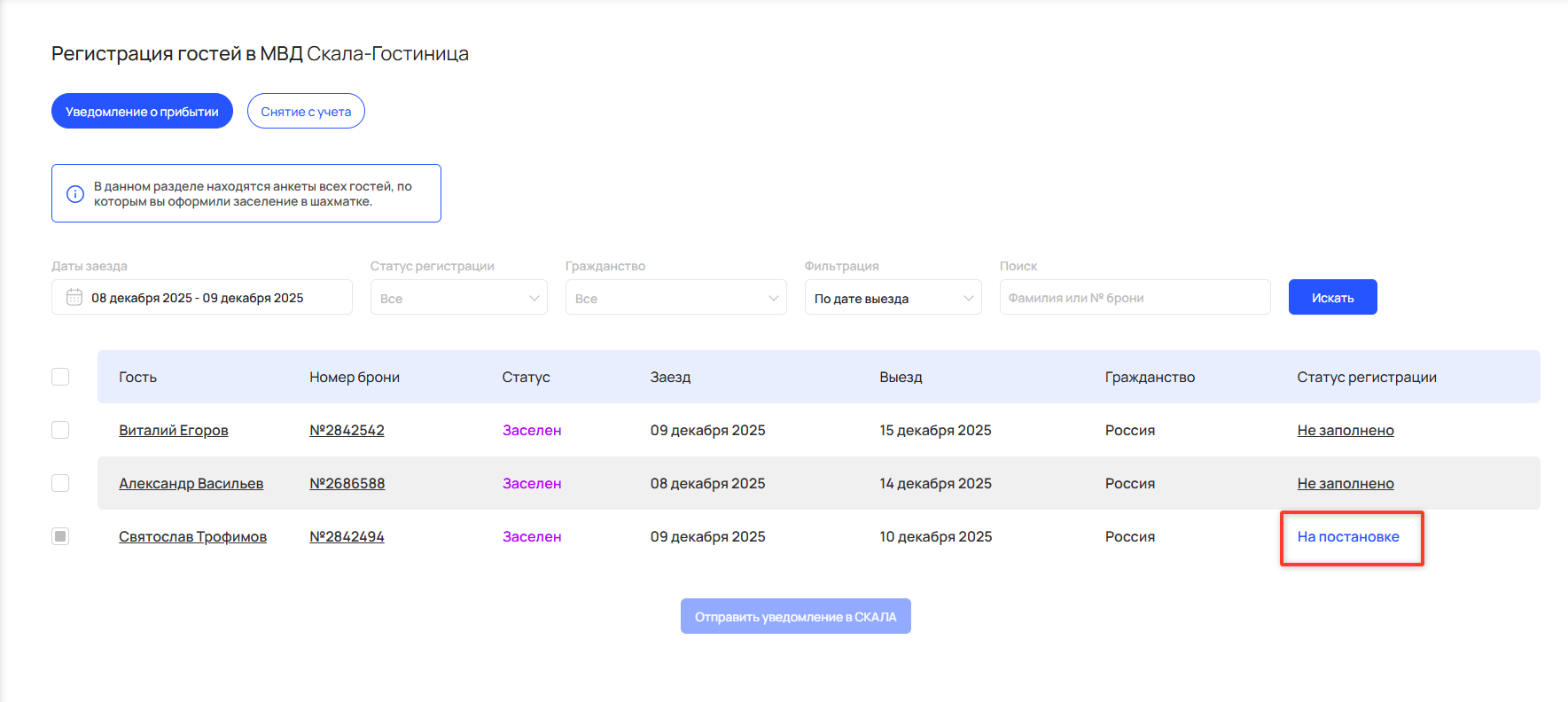This screenshot has height=702, width=1568.
Task: Click Отправить уведомление в СКАЛА button
Action: [795, 617]
